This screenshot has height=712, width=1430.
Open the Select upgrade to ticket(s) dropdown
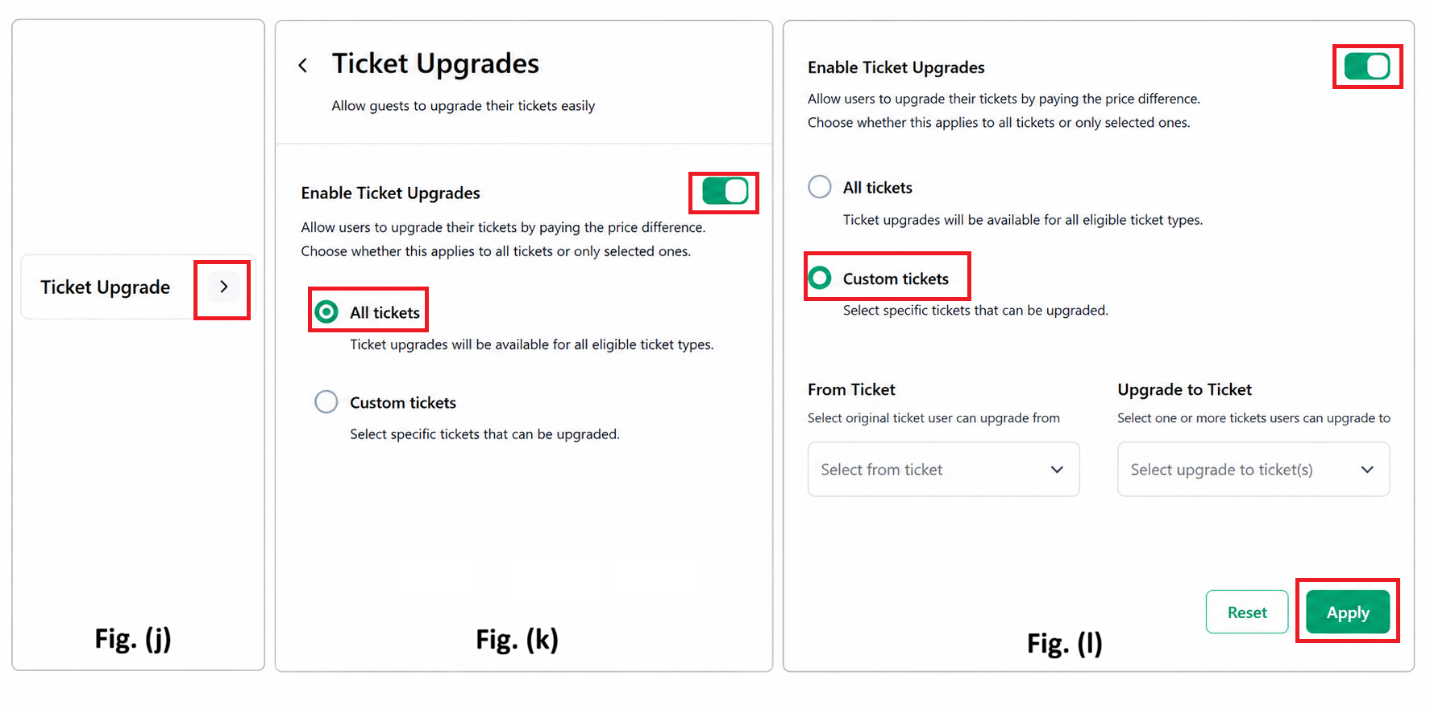point(1253,469)
